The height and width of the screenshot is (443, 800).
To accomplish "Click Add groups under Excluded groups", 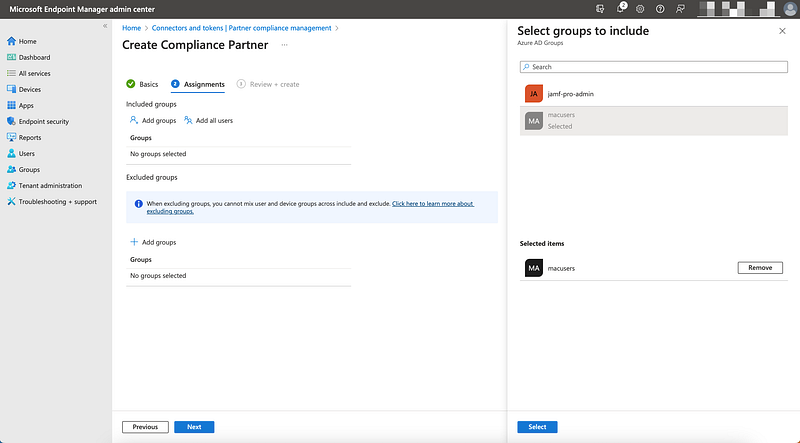I will pyautogui.click(x=153, y=242).
